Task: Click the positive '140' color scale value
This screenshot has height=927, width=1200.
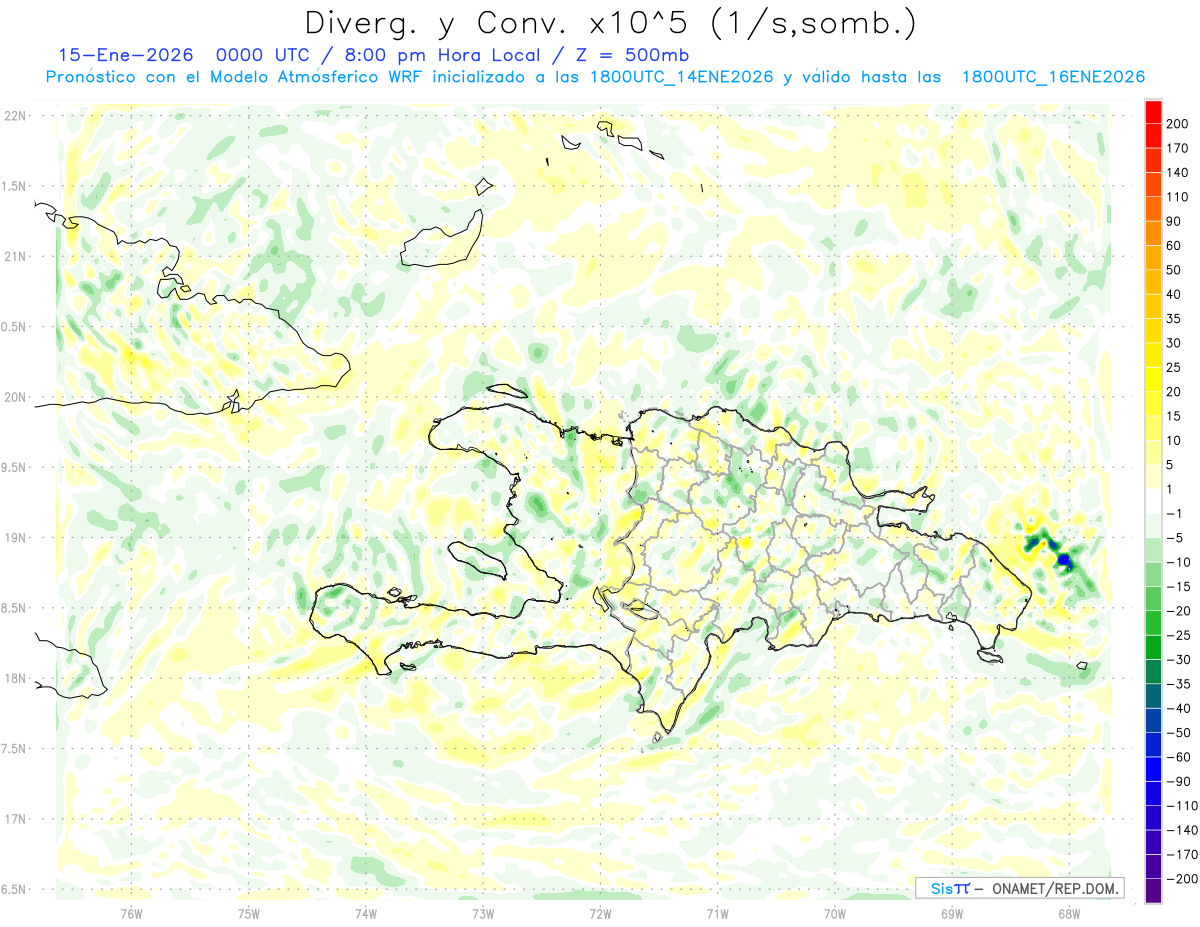Action: point(1178,173)
